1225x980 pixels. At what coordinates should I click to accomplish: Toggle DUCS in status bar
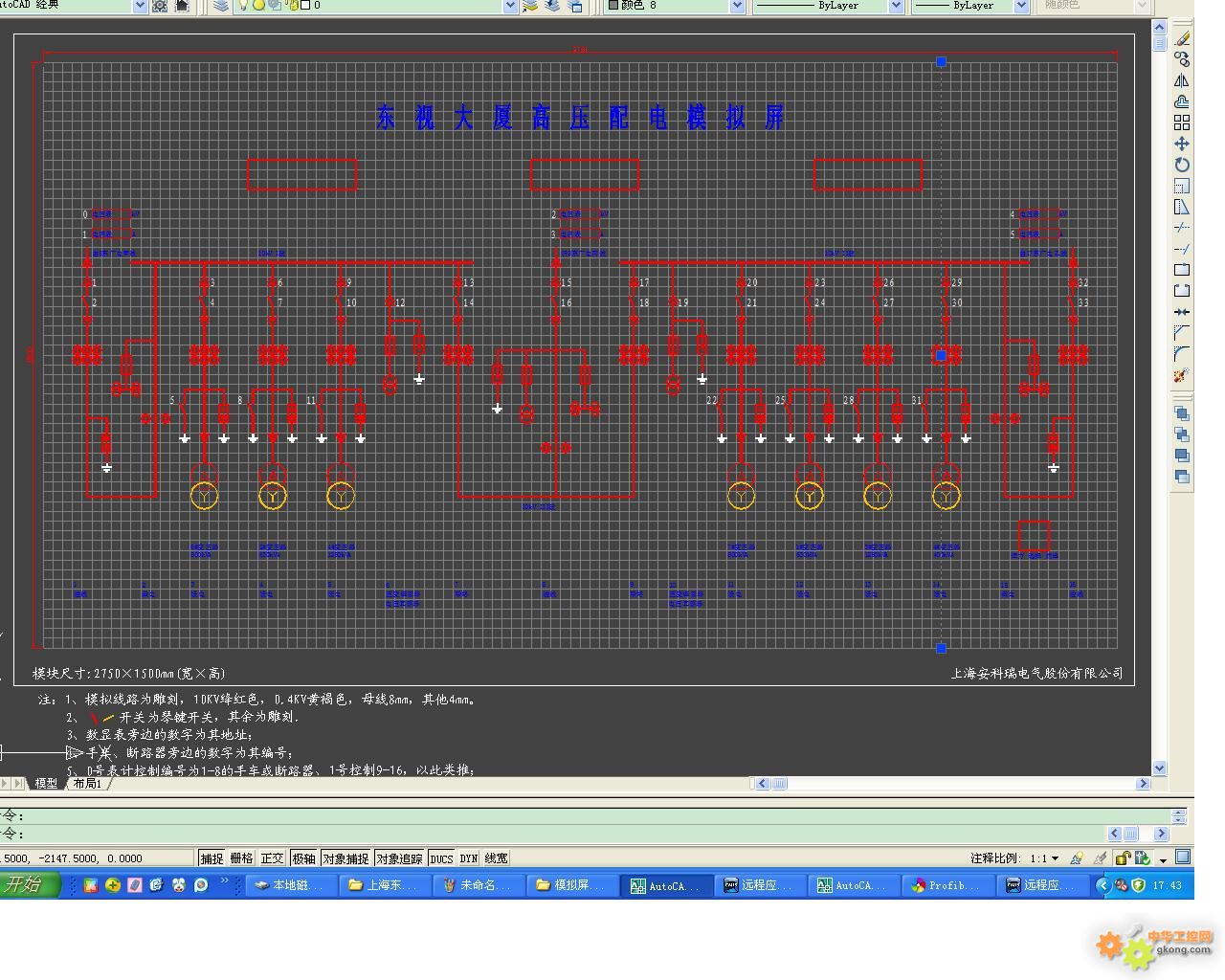(x=441, y=858)
